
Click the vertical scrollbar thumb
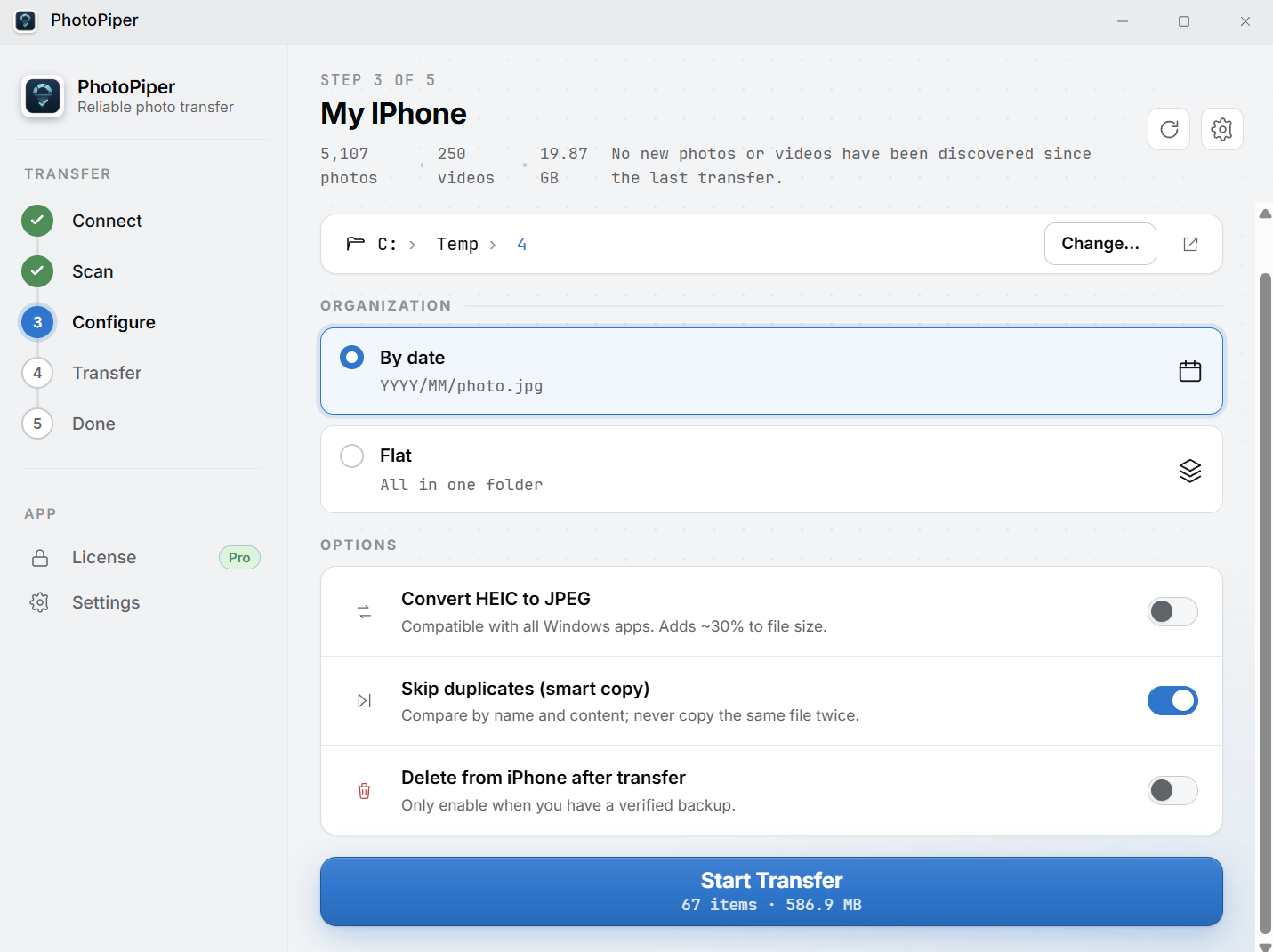click(1265, 603)
